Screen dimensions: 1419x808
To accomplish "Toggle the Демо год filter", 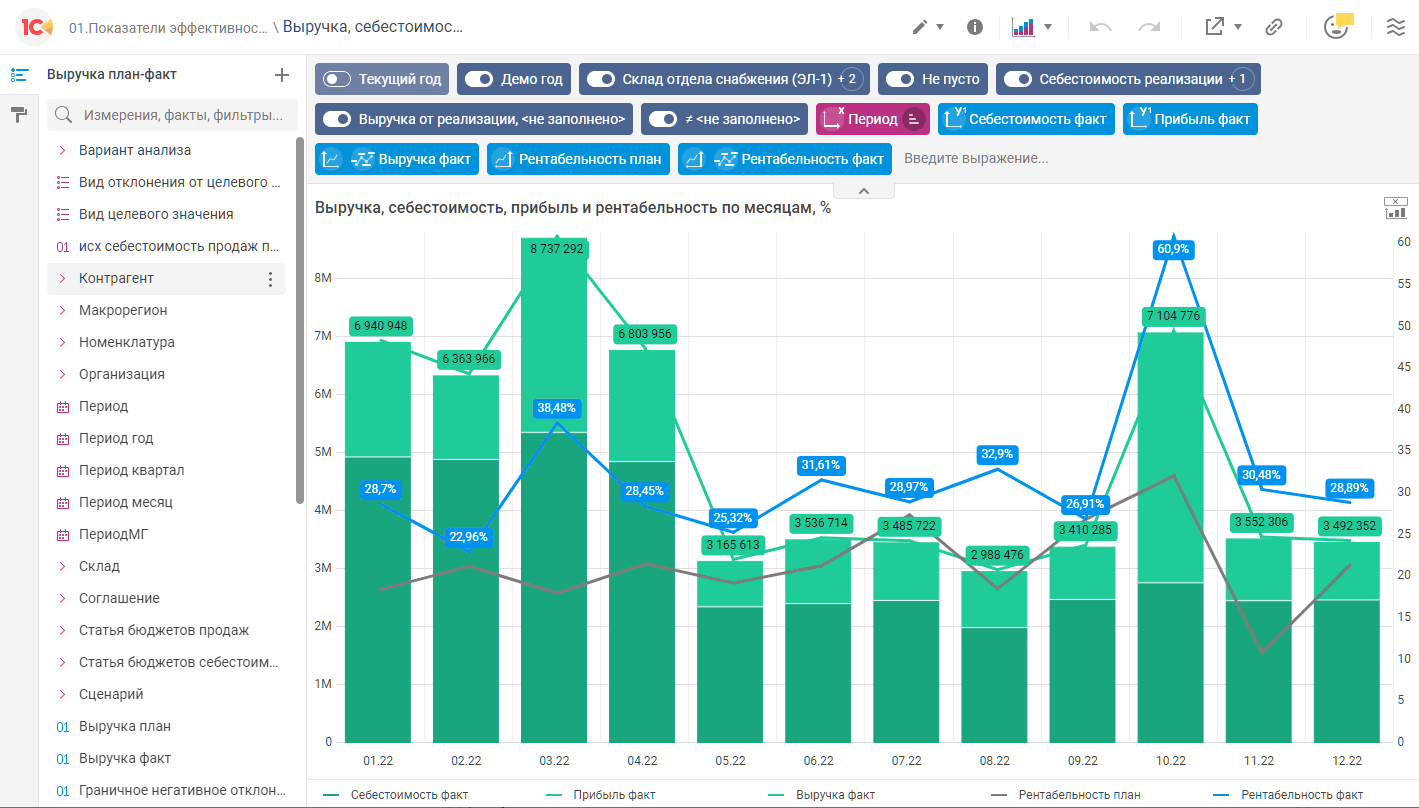I will 480,79.
